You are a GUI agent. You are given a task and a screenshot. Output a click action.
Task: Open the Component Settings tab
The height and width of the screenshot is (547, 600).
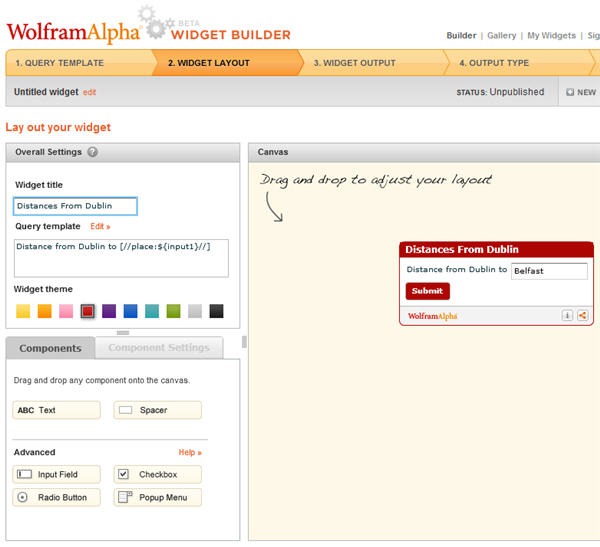click(159, 348)
